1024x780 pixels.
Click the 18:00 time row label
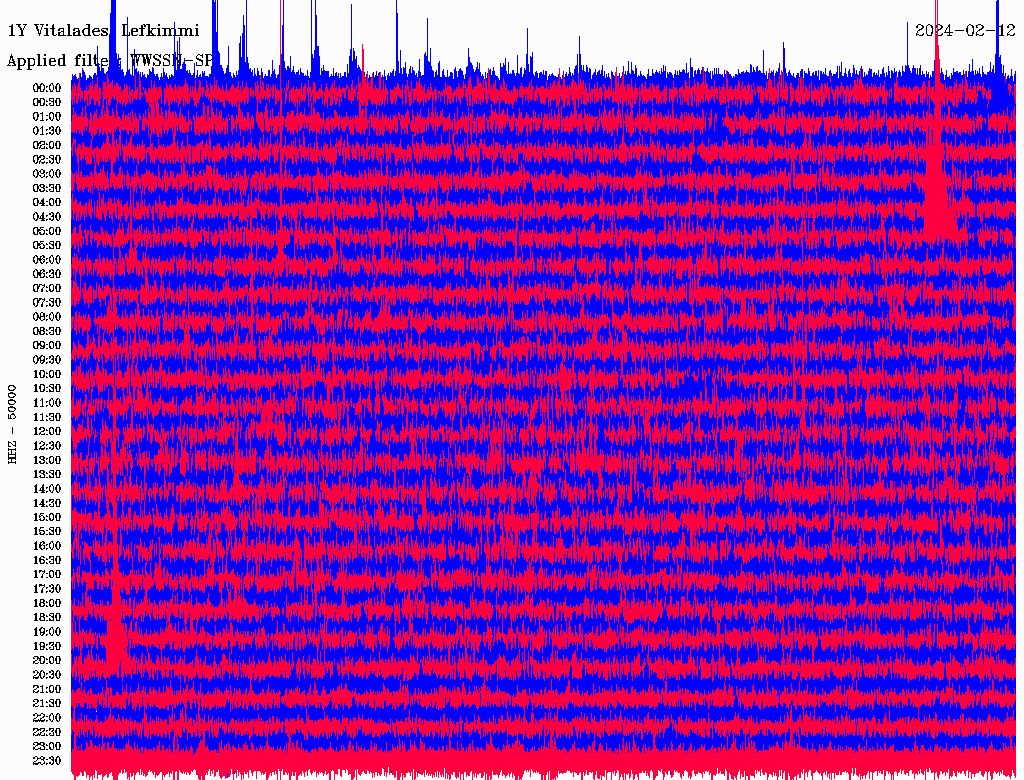point(47,604)
